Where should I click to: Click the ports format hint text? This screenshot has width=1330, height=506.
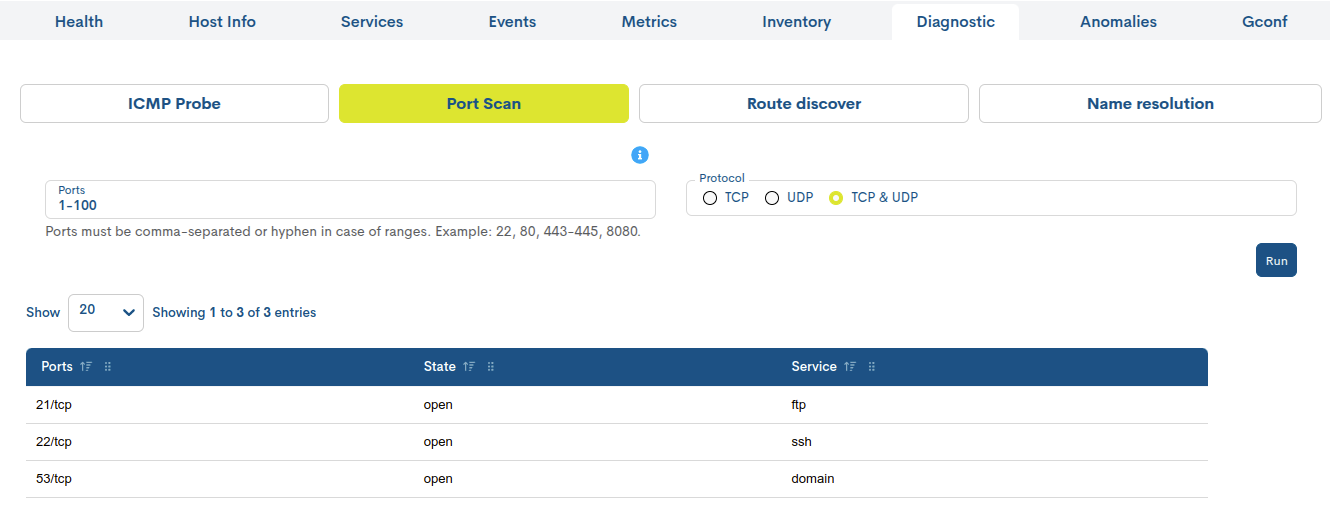tap(343, 231)
